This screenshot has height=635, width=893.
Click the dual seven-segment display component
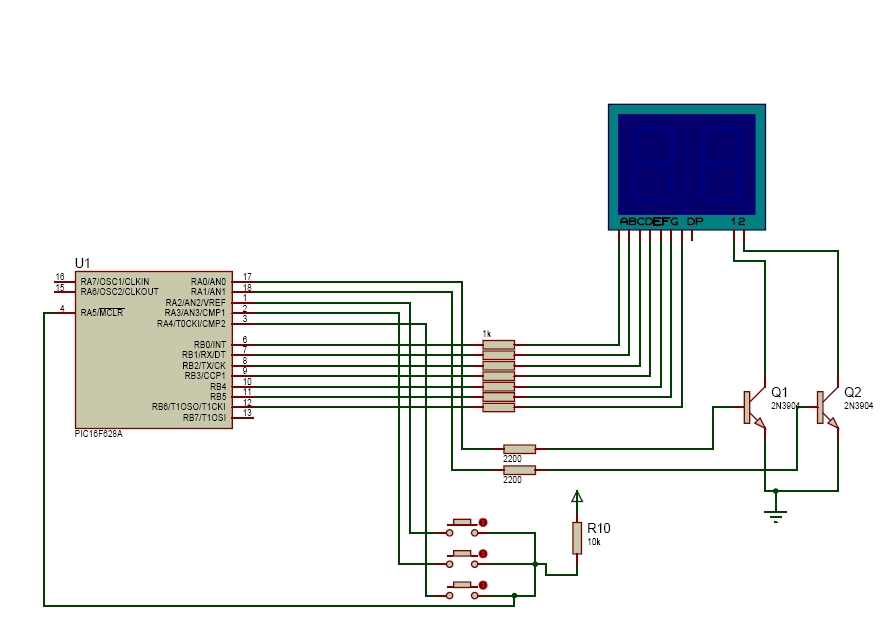click(687, 167)
